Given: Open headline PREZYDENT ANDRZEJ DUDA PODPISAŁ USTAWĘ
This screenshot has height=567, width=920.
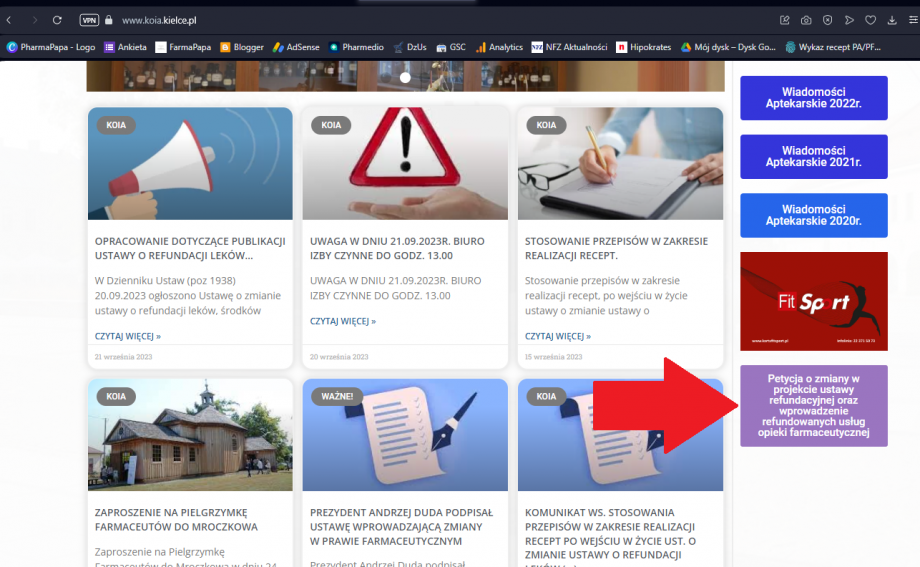Looking at the screenshot, I should pyautogui.click(x=401, y=526).
